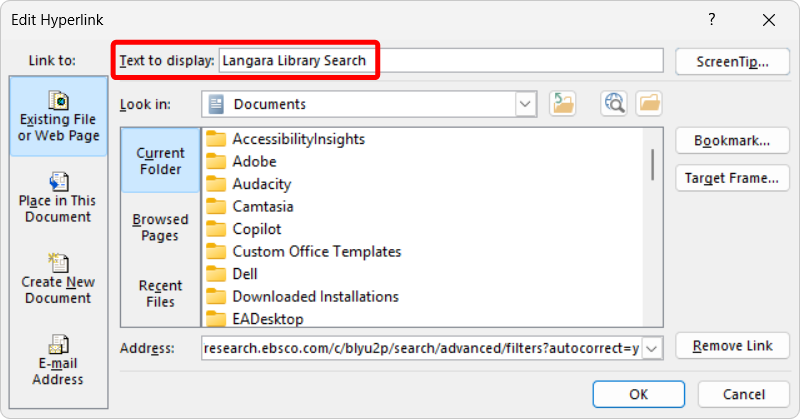800x419 pixels.
Task: Click the Browse for File icon
Action: (x=649, y=104)
